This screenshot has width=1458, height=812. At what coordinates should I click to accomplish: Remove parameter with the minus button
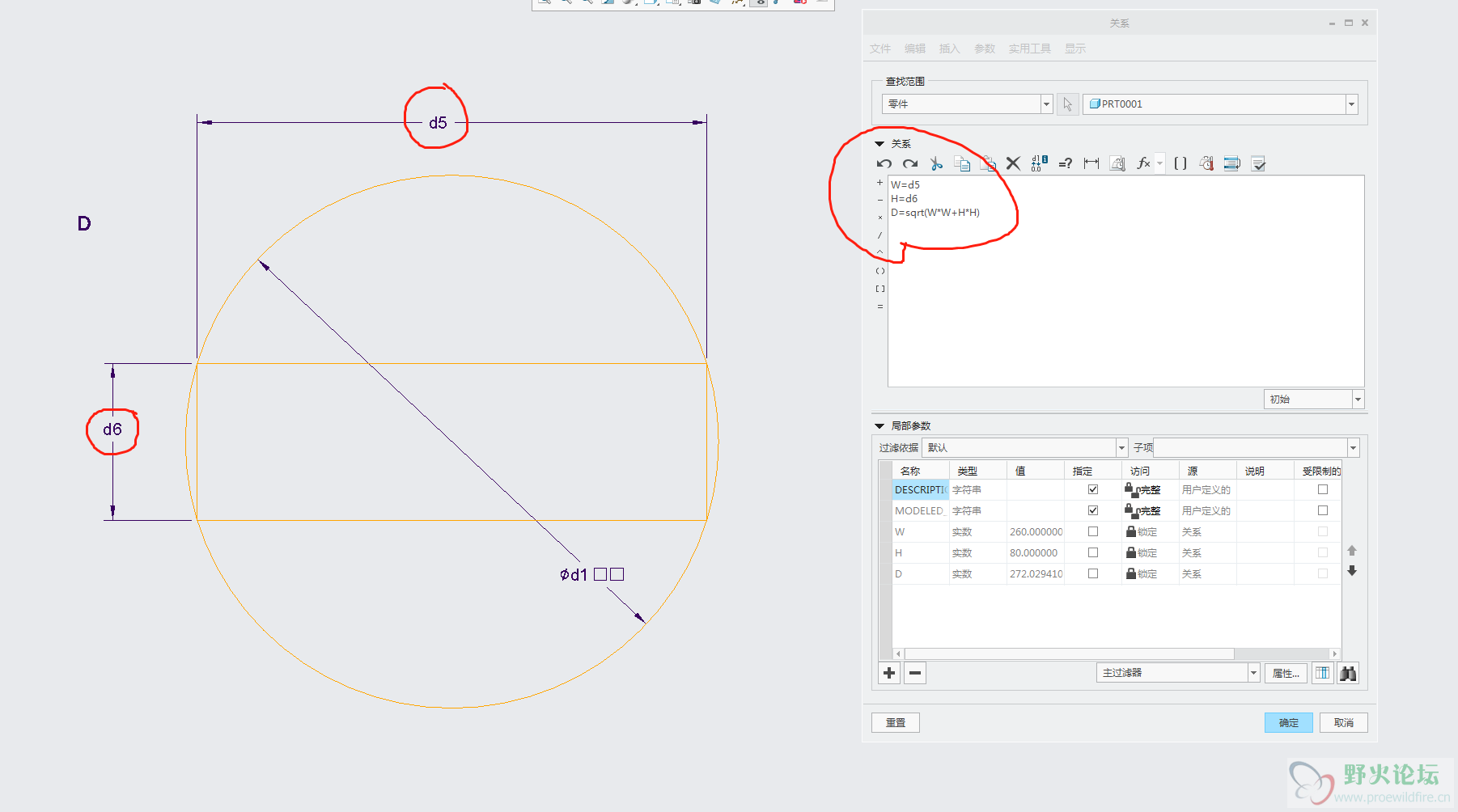click(915, 673)
